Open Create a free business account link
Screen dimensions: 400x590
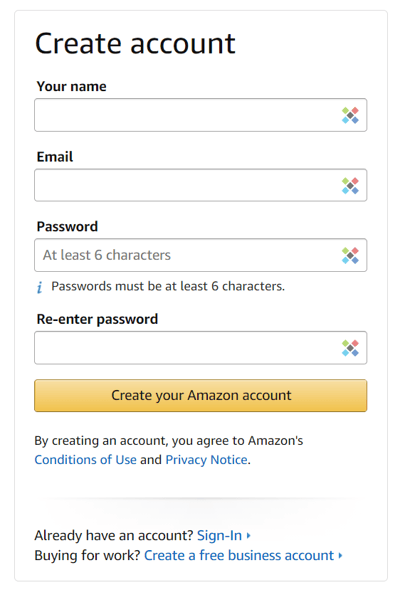tap(239, 555)
